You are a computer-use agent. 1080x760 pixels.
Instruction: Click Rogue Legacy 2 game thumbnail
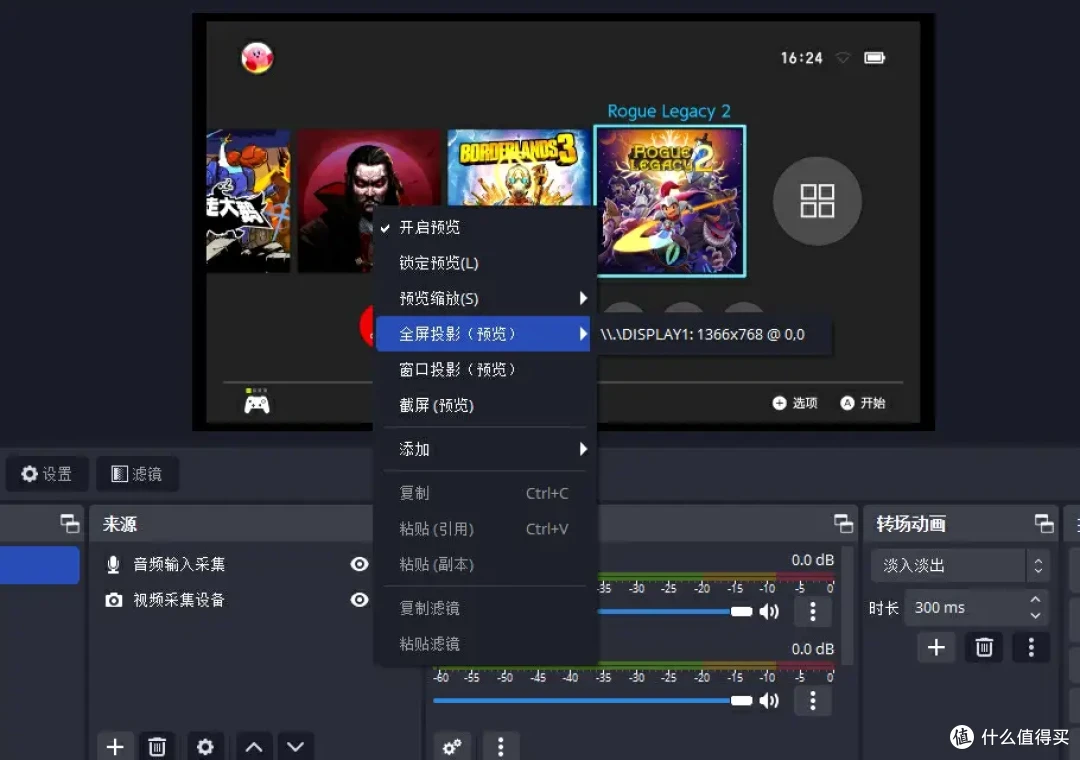tap(670, 201)
